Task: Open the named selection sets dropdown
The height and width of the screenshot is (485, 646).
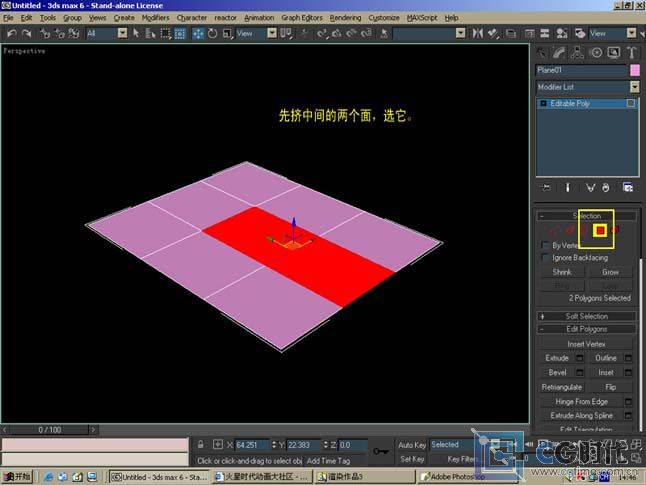Action: [x=461, y=33]
